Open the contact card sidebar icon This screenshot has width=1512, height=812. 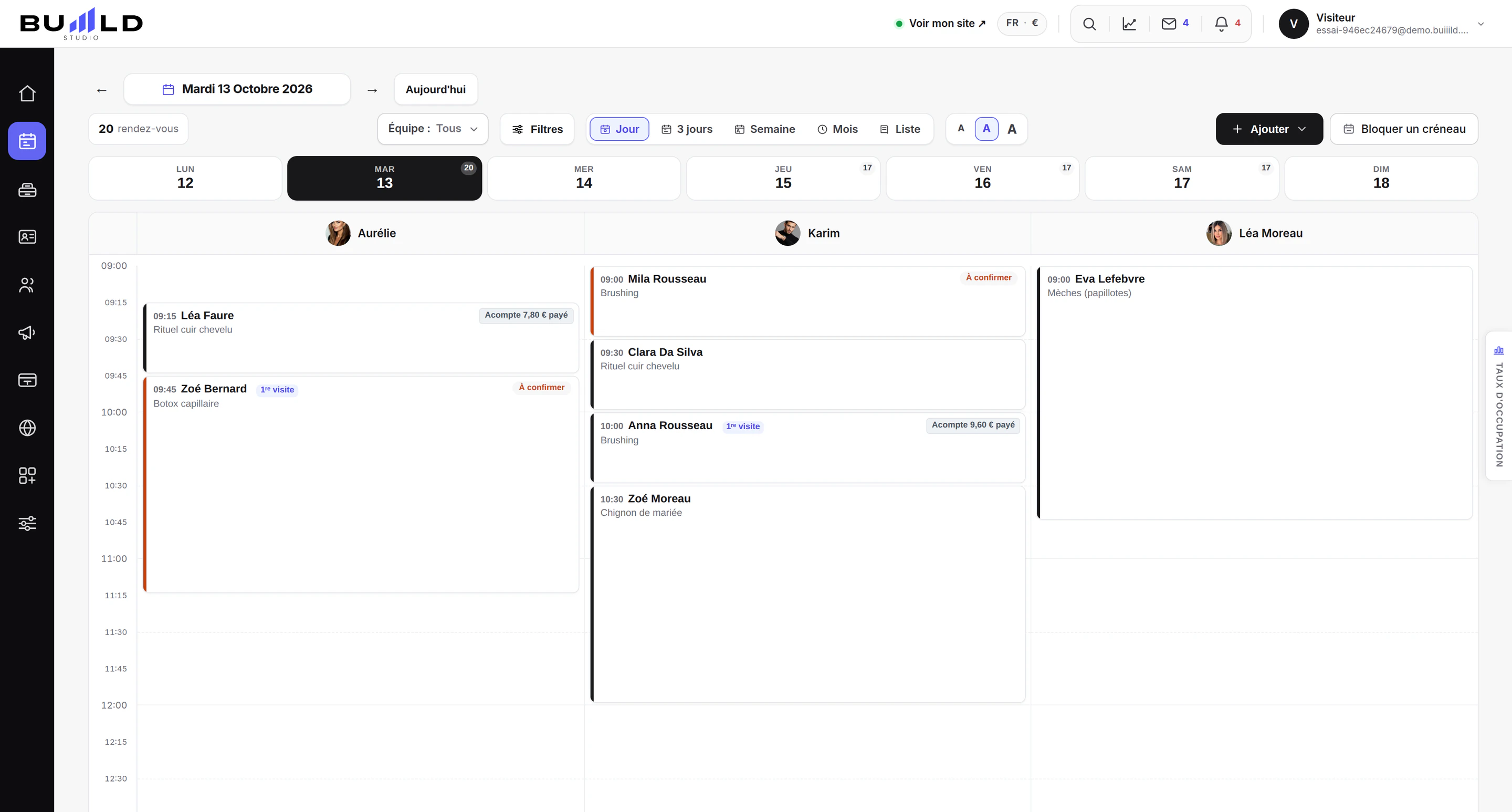pos(27,236)
